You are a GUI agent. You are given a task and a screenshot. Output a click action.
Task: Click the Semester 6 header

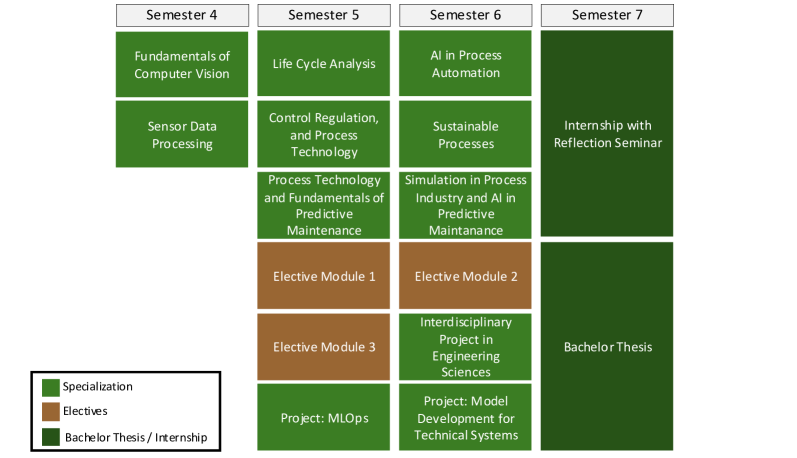pos(465,15)
